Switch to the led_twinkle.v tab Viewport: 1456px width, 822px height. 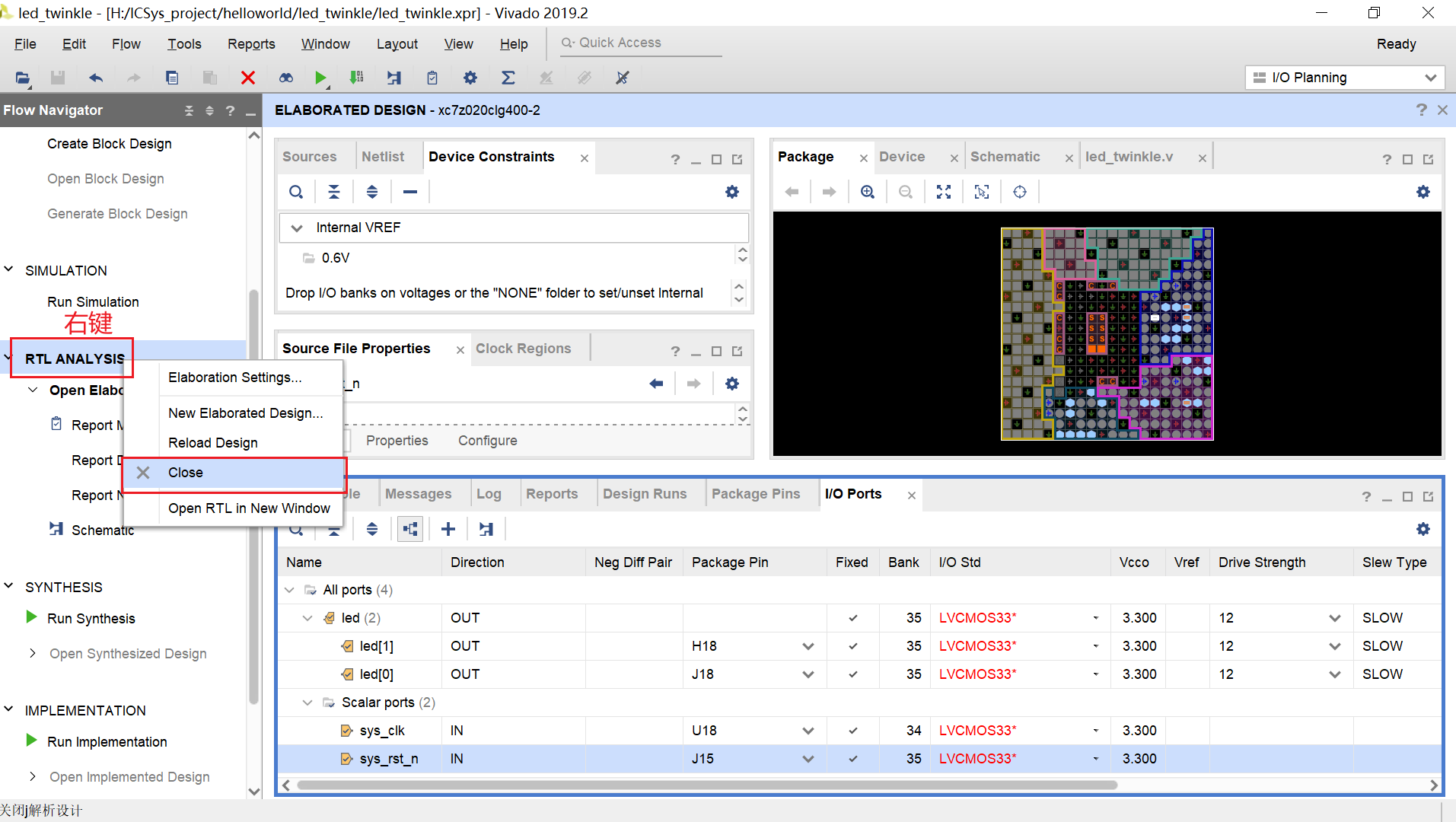pos(1129,157)
